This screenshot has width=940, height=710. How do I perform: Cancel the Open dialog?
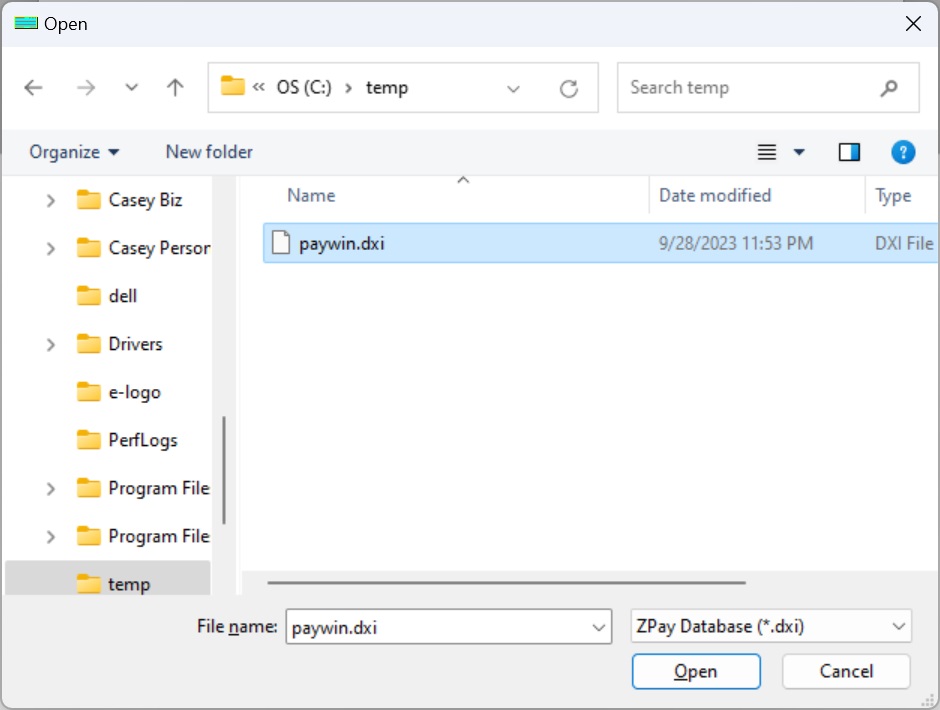coord(845,671)
